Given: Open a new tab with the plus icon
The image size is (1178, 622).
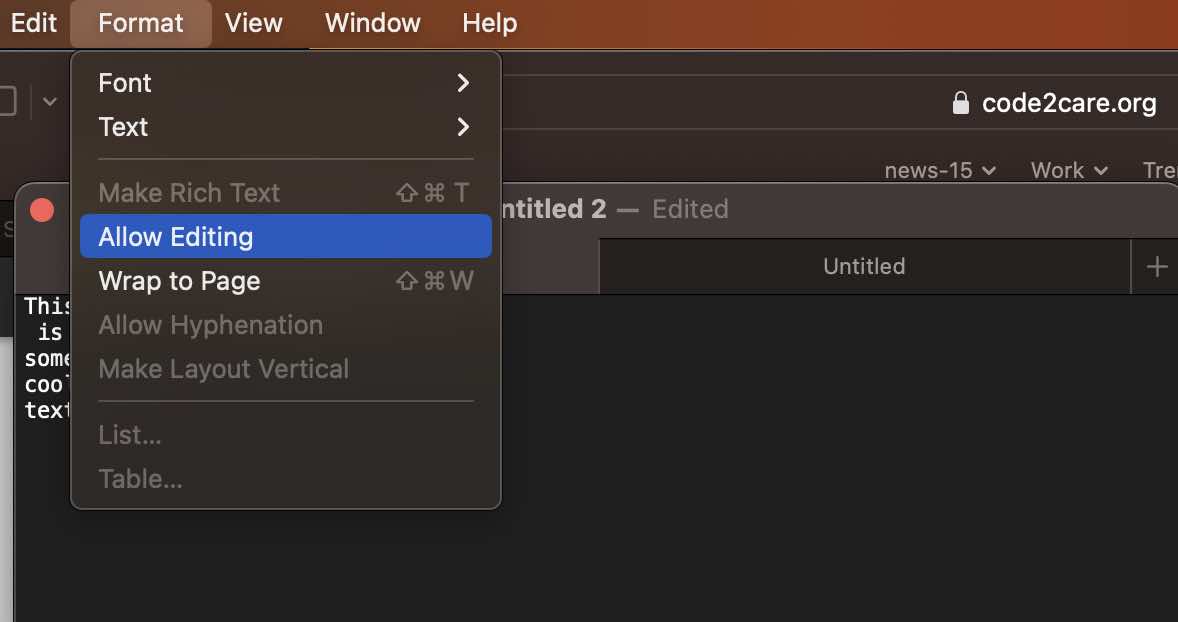Looking at the screenshot, I should coord(1156,266).
